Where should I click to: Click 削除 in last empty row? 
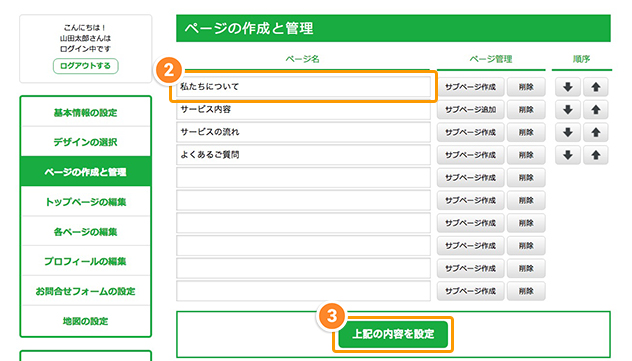click(x=526, y=291)
